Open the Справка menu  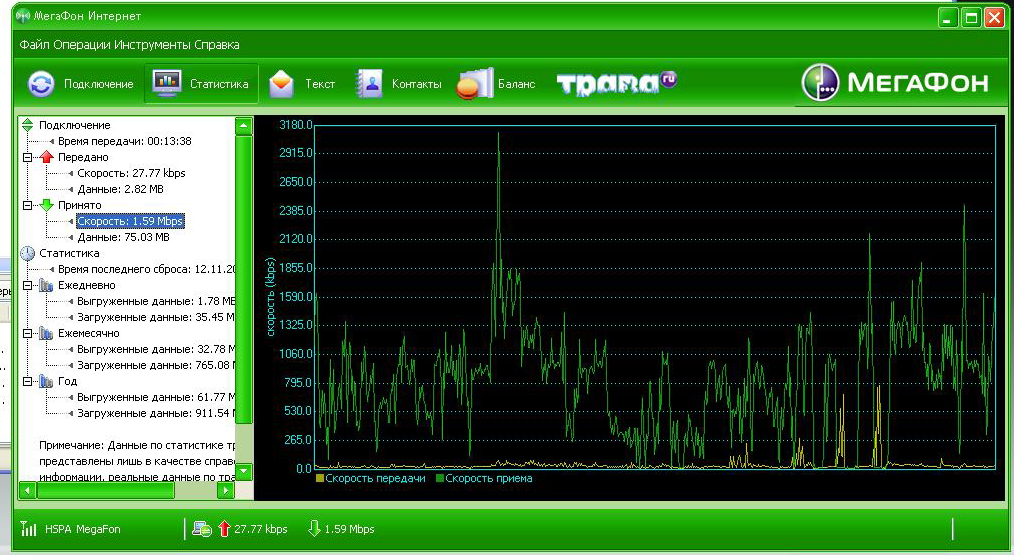216,45
